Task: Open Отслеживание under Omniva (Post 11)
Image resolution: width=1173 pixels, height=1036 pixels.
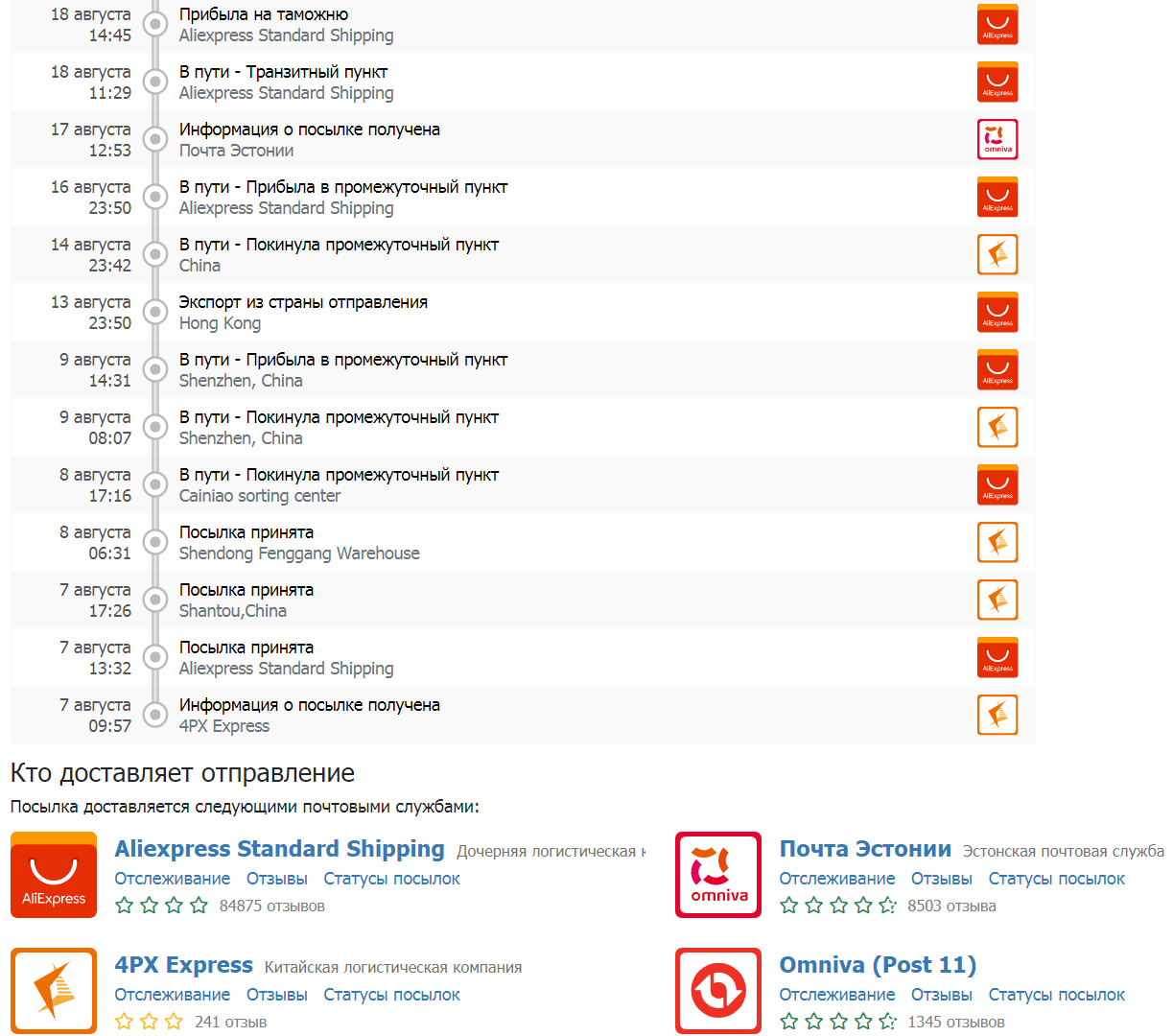Action: [837, 995]
